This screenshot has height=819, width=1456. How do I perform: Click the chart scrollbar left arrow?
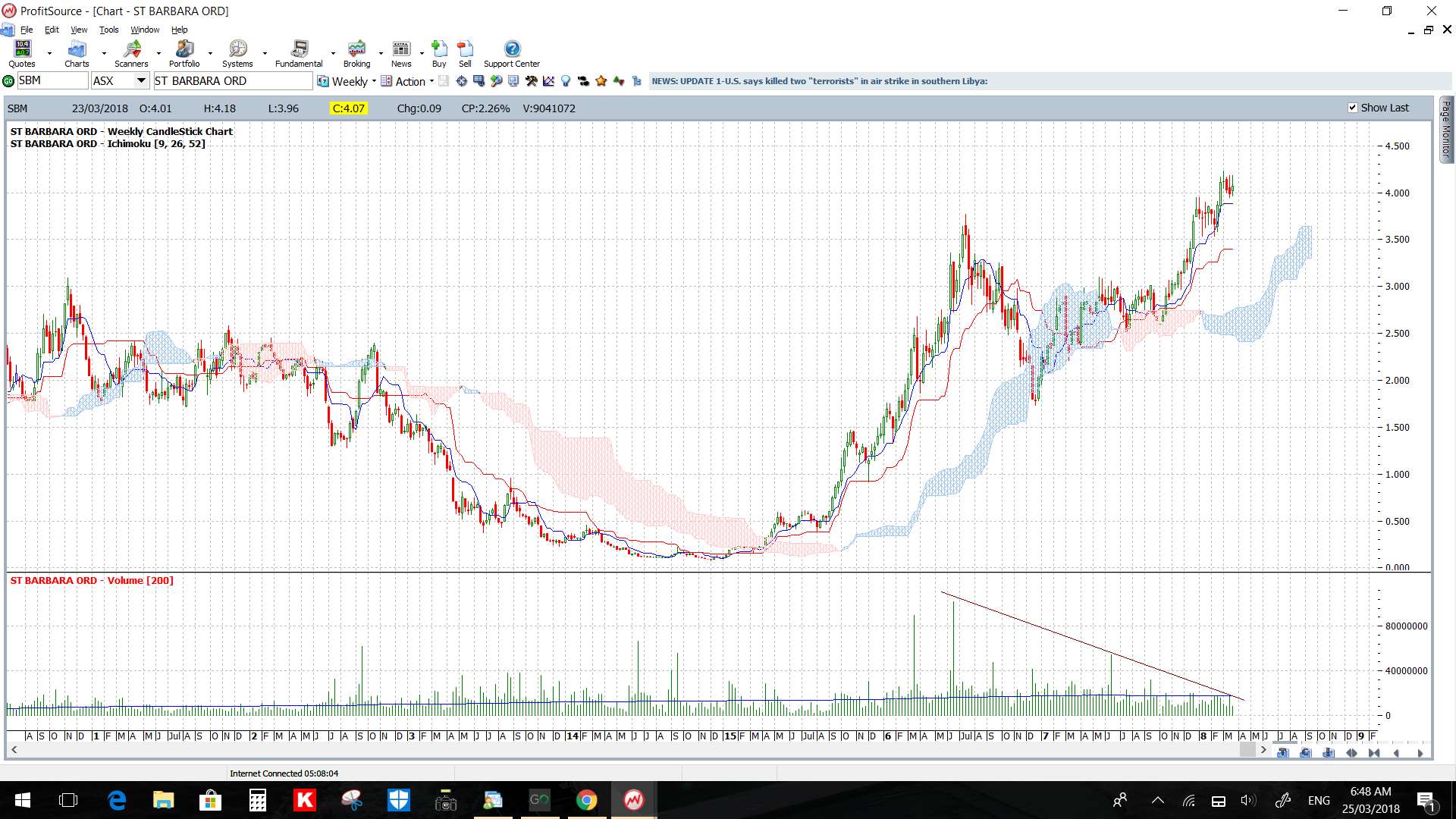pyautogui.click(x=14, y=750)
